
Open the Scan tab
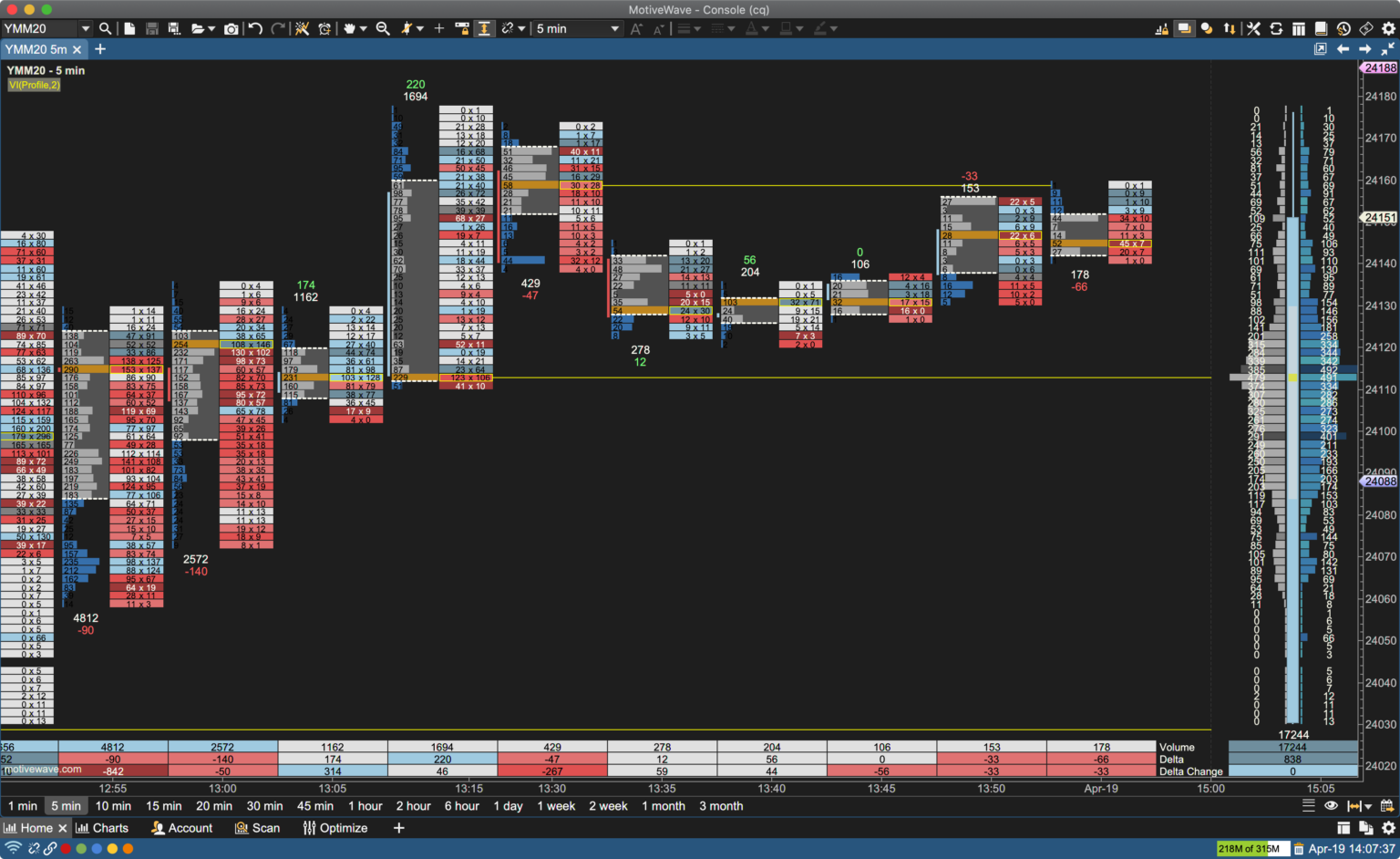257,828
